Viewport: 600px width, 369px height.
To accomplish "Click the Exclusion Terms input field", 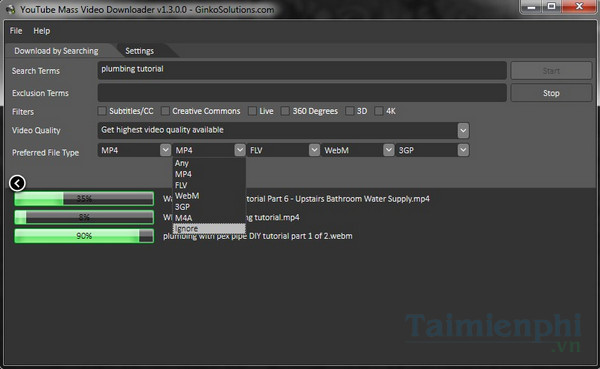I will click(302, 93).
